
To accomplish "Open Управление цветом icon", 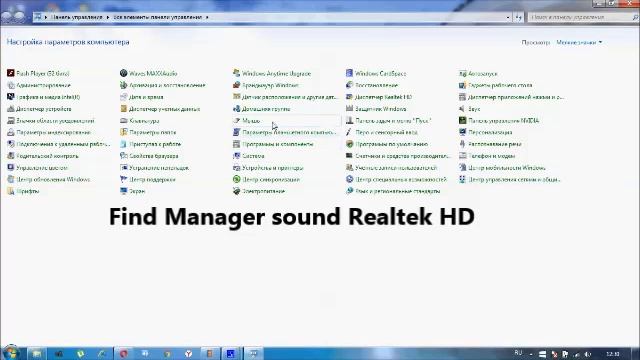I will coord(11,168).
